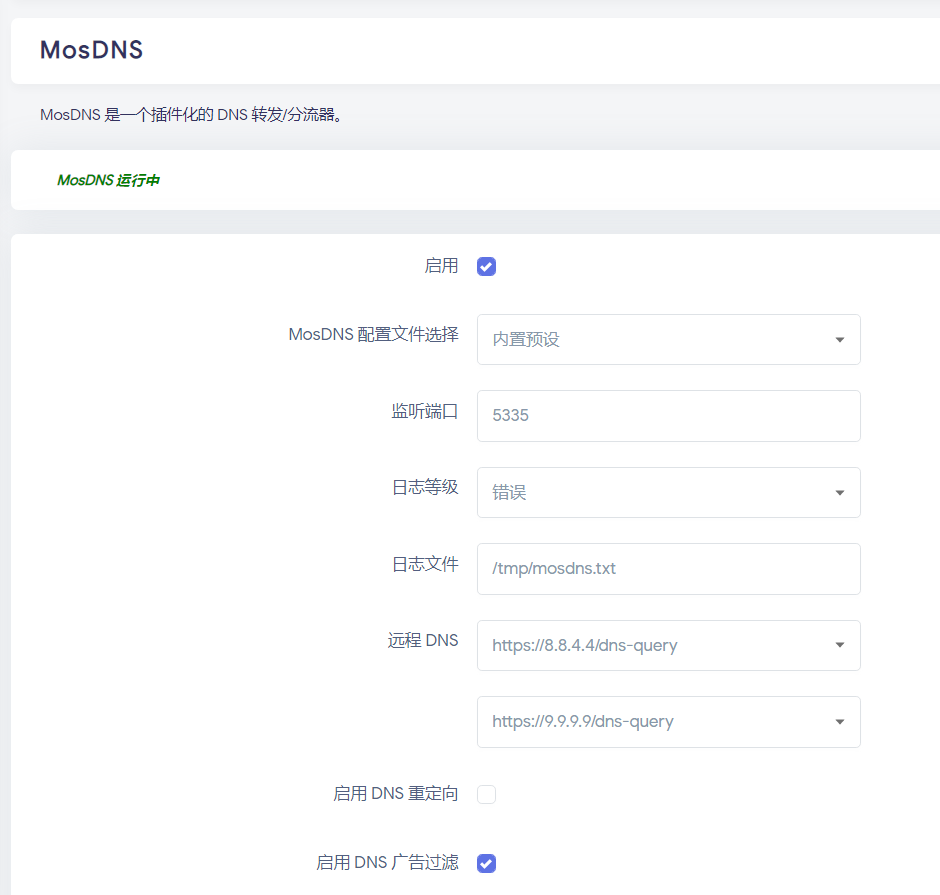Click the chevron on the 9.9.9.9 remote DNS field
940x895 pixels.
pos(840,721)
